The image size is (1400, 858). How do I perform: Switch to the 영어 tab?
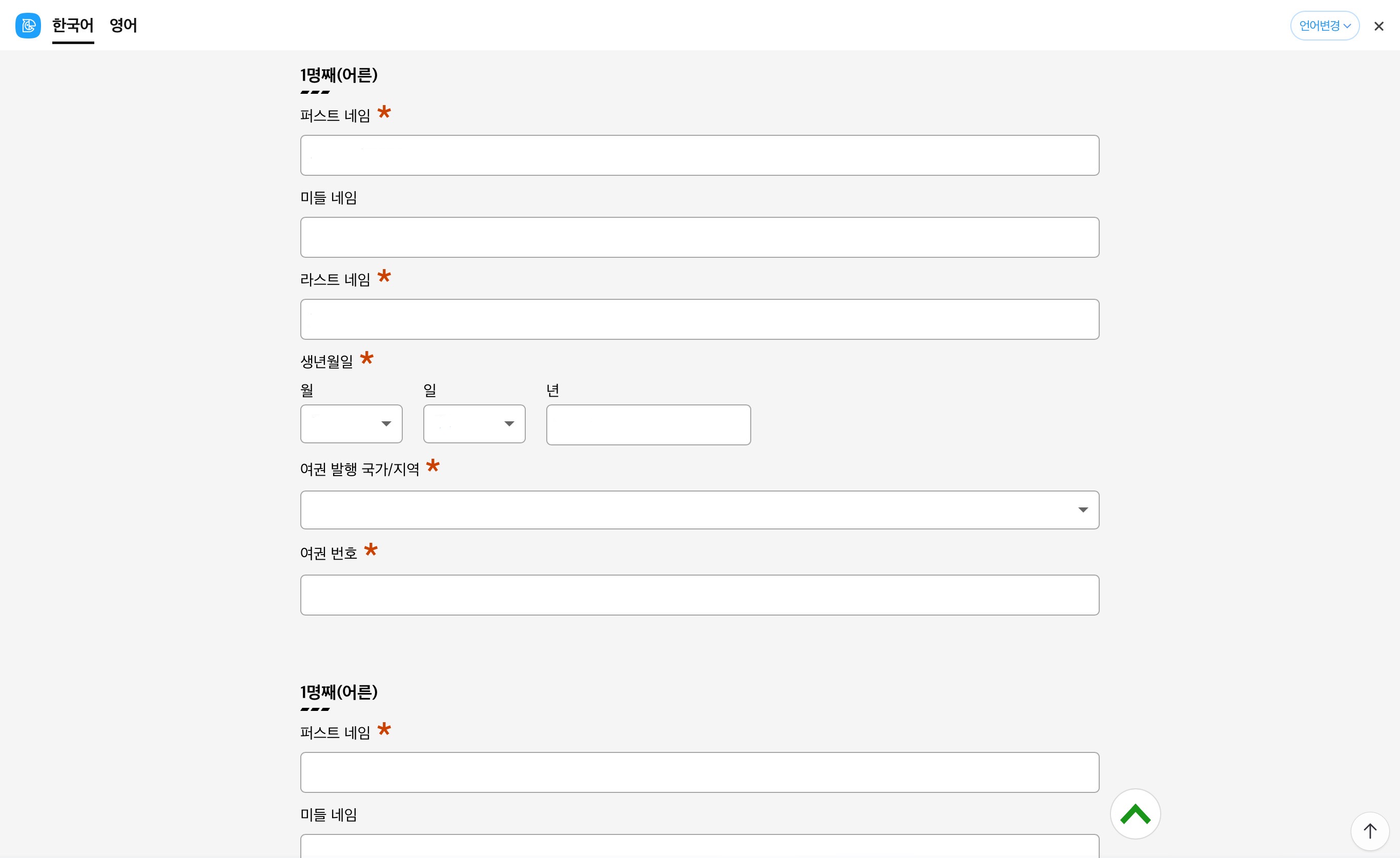tap(123, 26)
